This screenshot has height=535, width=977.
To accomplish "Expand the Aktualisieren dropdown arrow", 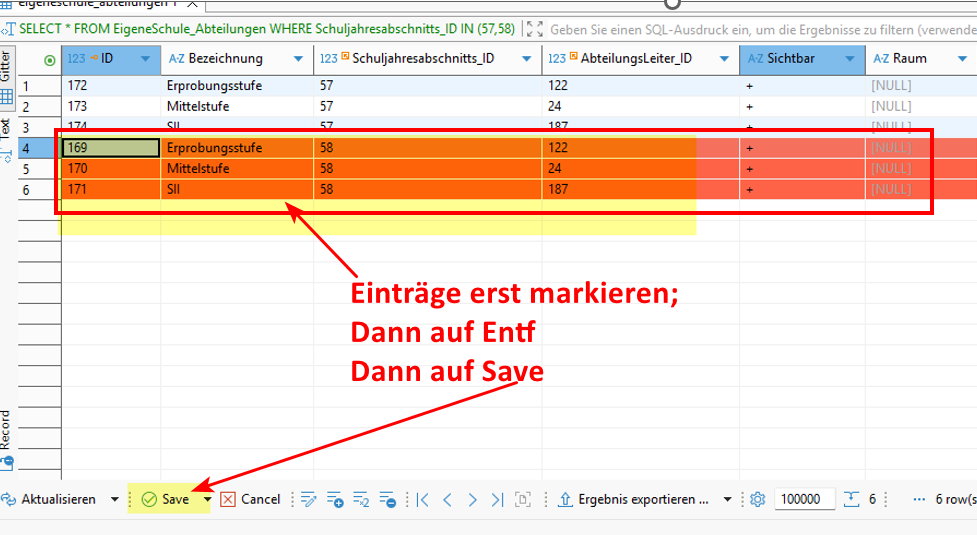I will tap(115, 499).
